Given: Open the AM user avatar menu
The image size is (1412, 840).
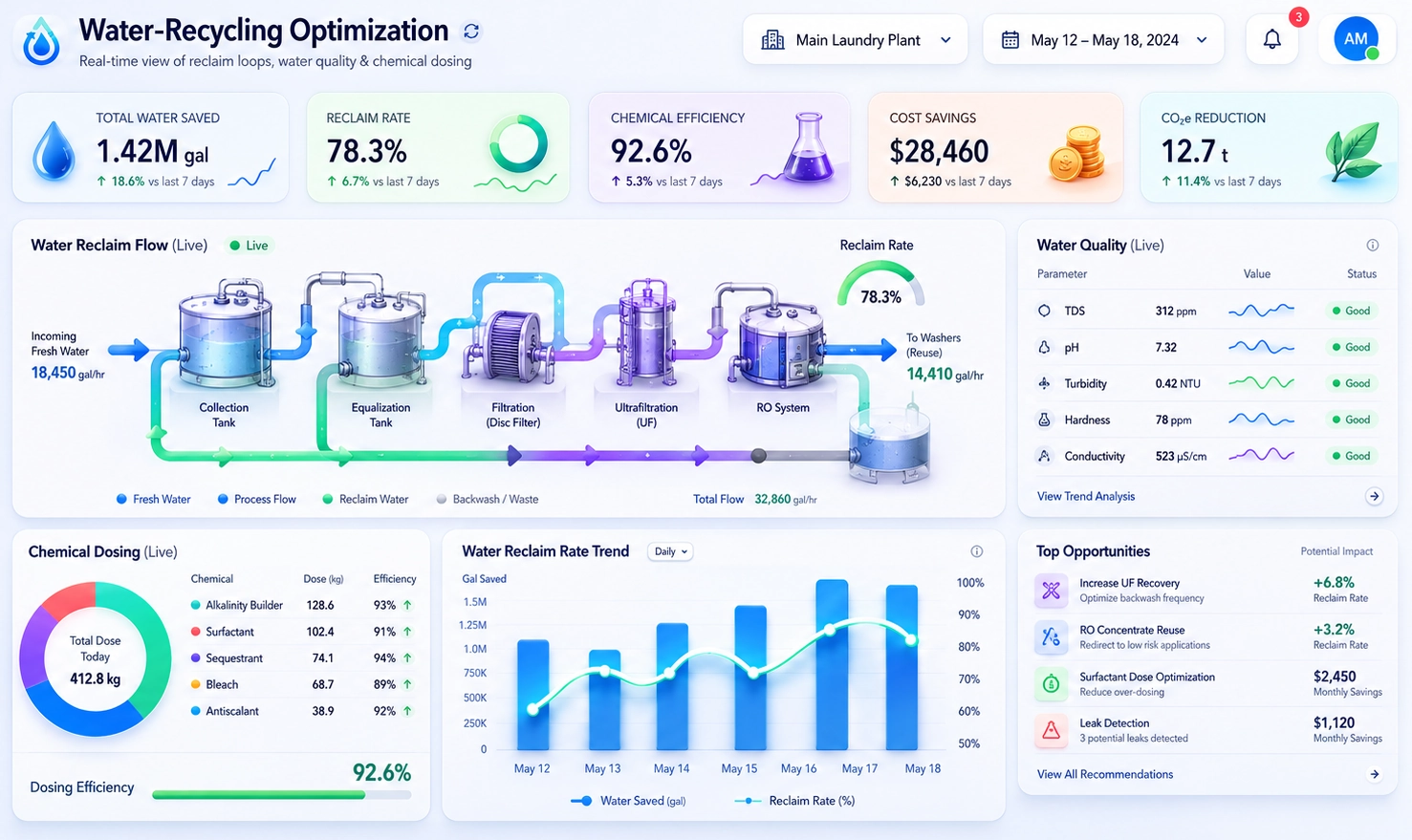Looking at the screenshot, I should click(1356, 39).
